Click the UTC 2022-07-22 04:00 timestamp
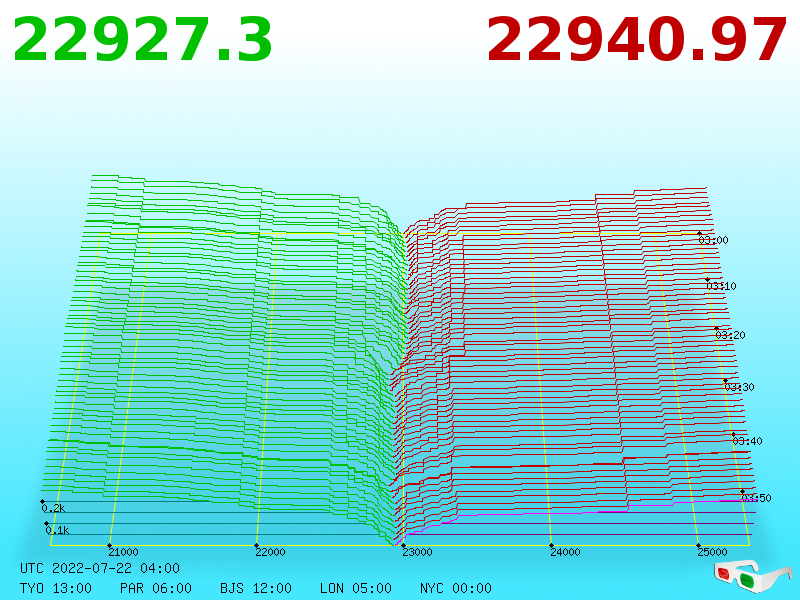The image size is (800, 600). pyautogui.click(x=100, y=568)
